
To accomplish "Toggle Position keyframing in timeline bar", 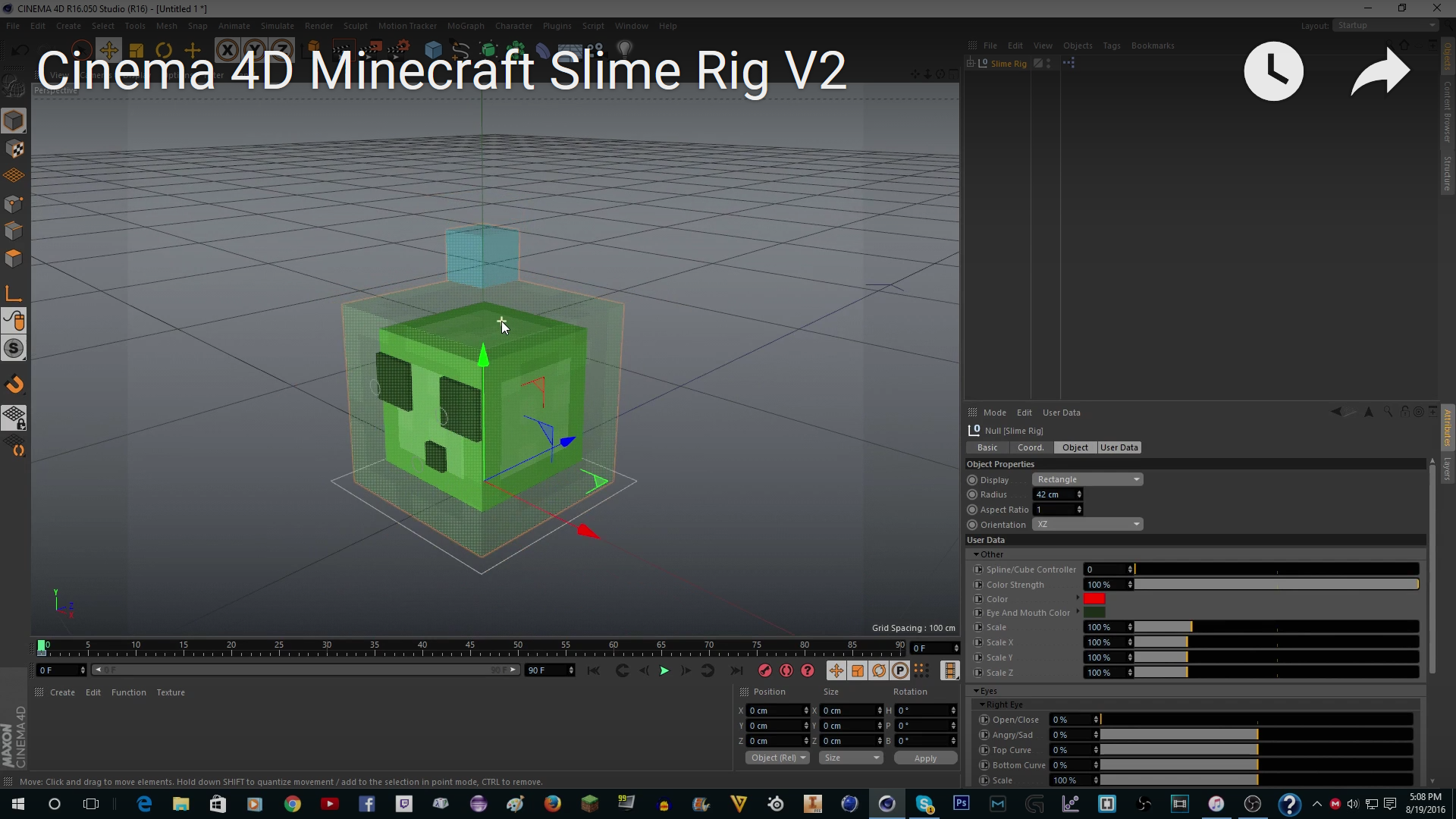I will pos(836,670).
